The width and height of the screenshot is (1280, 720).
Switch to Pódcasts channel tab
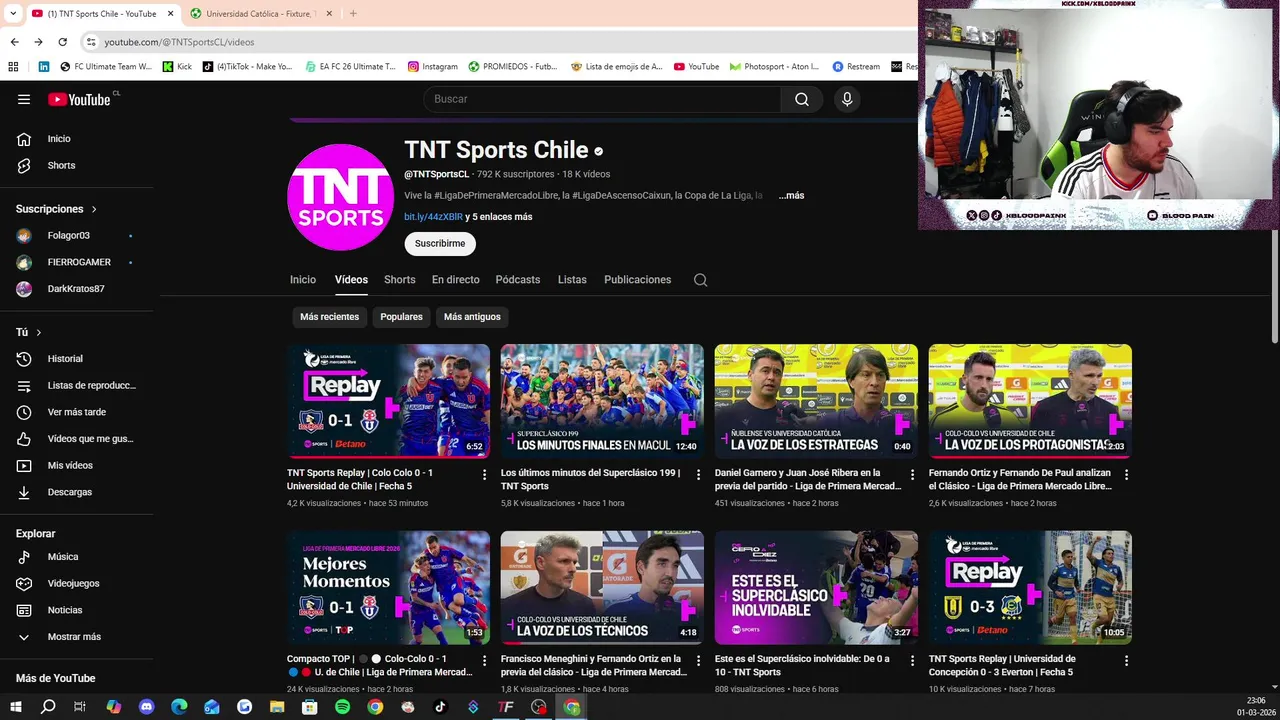click(x=517, y=280)
